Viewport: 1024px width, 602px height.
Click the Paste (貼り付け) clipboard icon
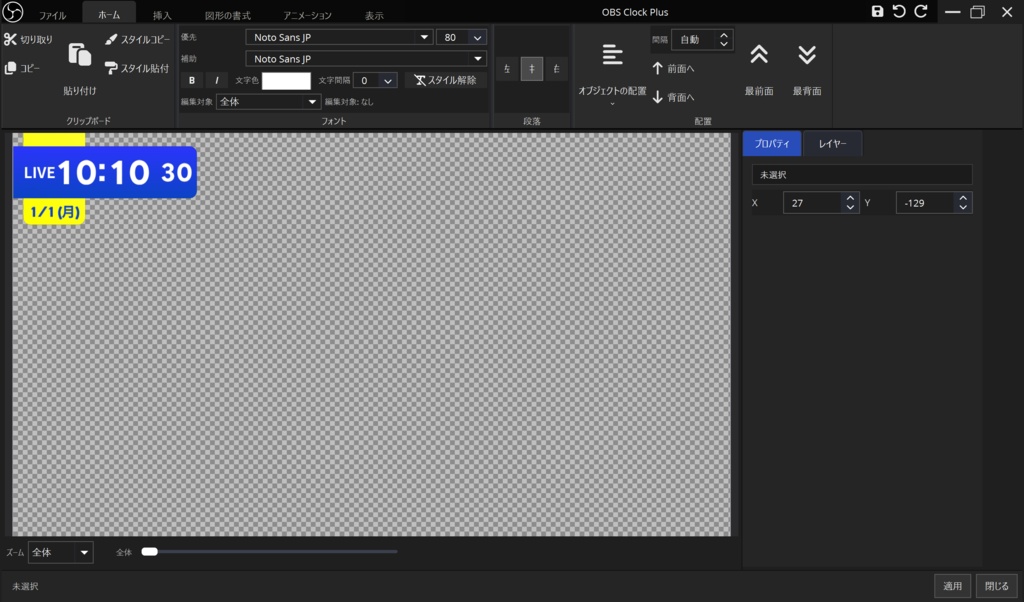80,55
